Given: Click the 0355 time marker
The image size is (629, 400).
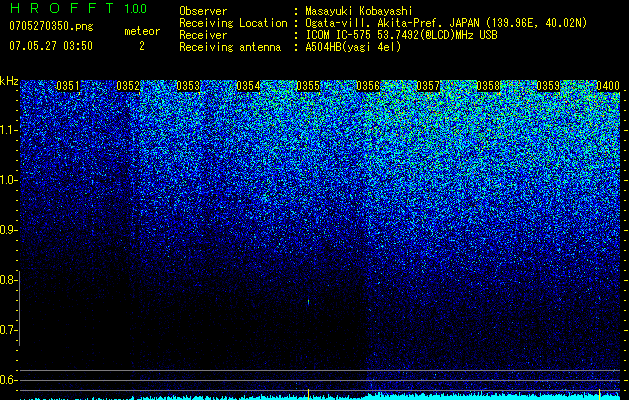Looking at the screenshot, I should click(308, 86).
